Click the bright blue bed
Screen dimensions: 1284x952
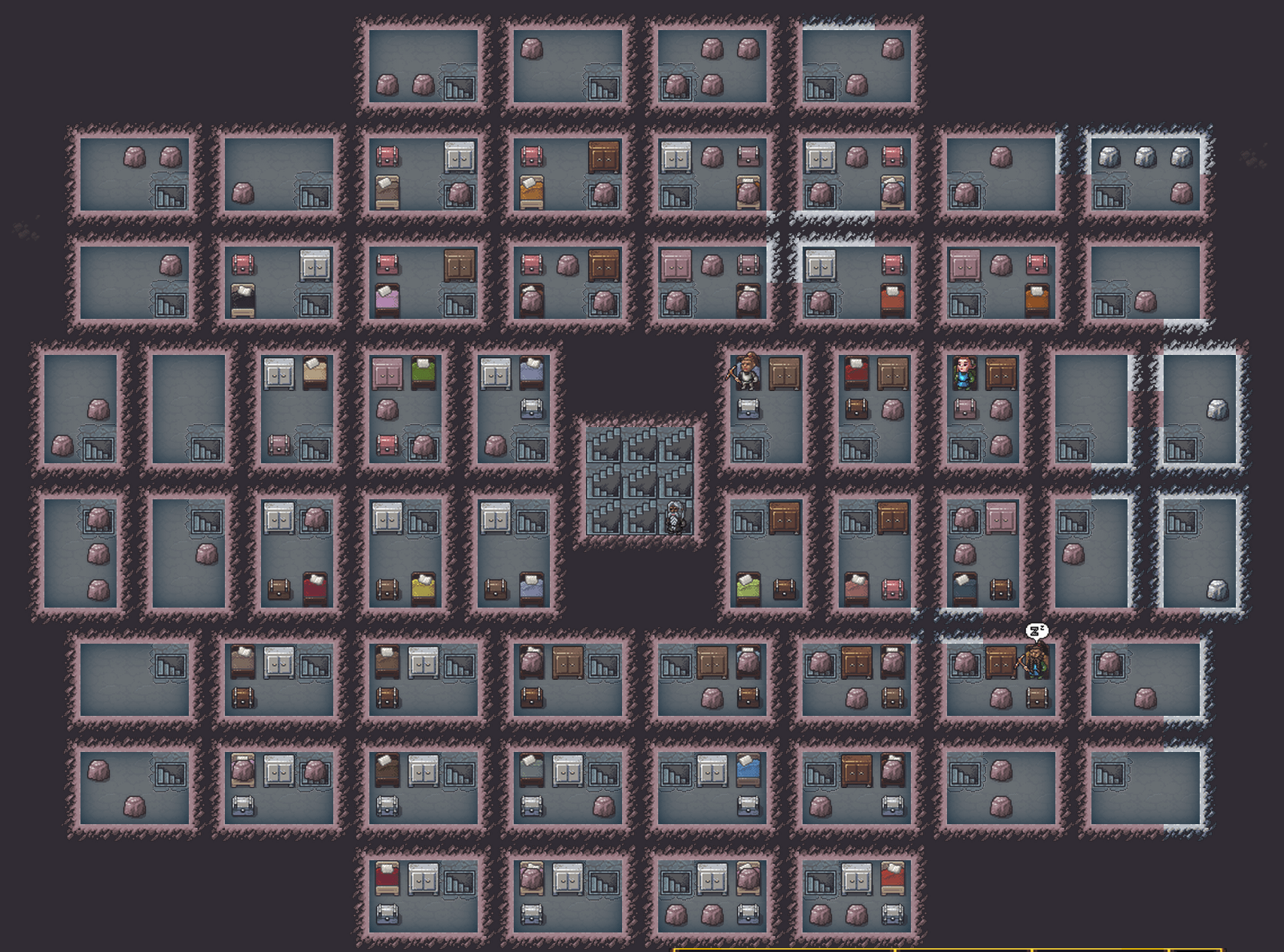point(748,769)
